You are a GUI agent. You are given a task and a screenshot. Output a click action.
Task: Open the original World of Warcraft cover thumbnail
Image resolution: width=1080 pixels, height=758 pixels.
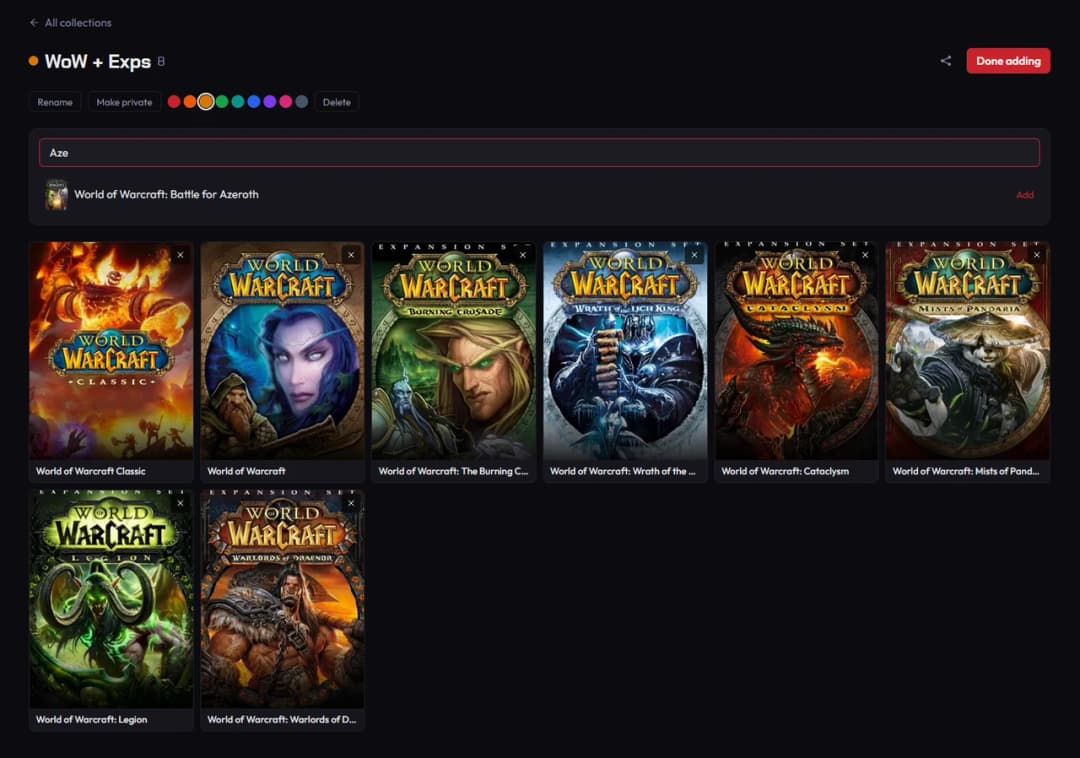(282, 350)
